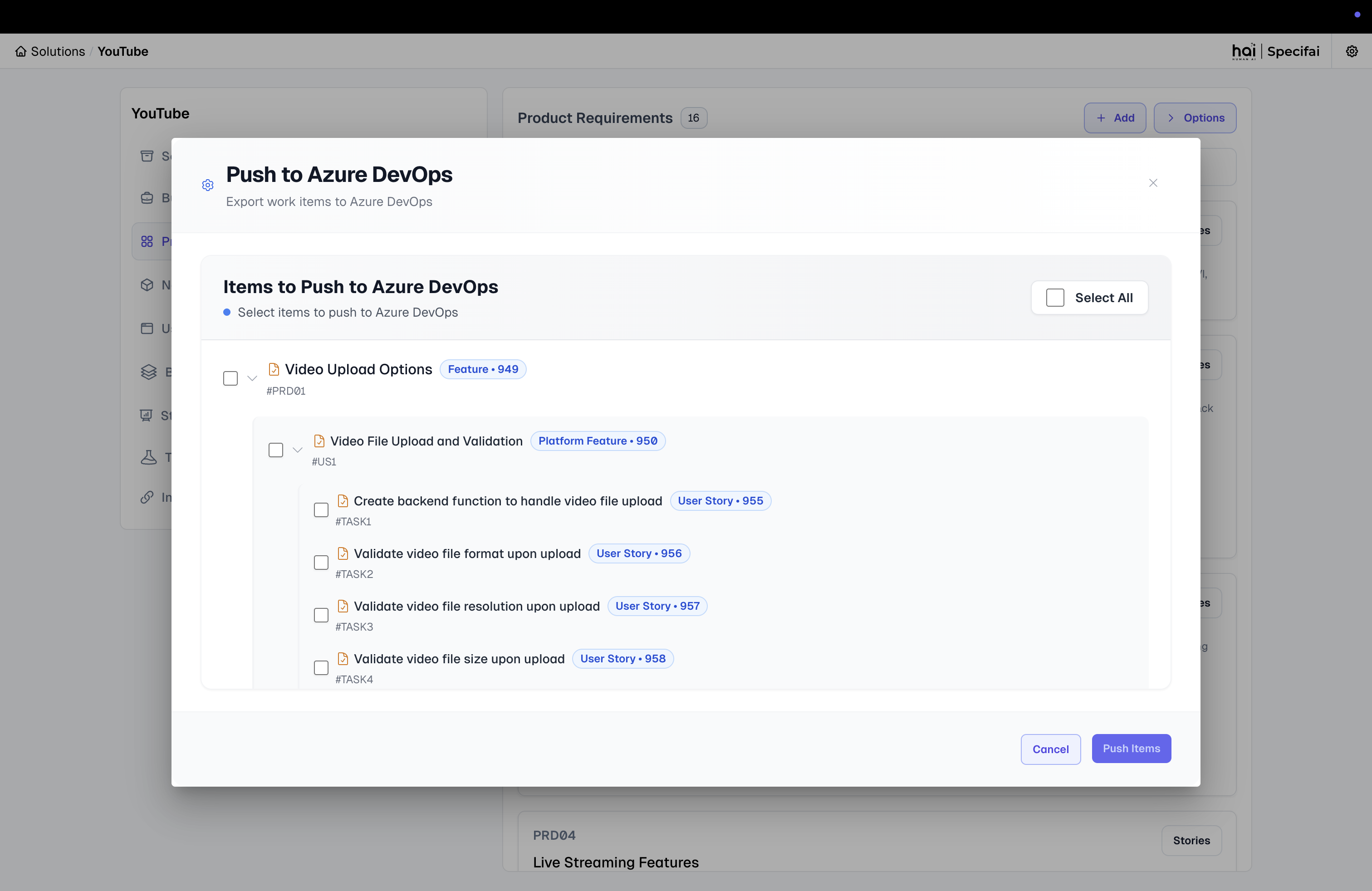The image size is (1372, 891).
Task: Click Create backend function to handle video file upload
Action: (x=508, y=501)
